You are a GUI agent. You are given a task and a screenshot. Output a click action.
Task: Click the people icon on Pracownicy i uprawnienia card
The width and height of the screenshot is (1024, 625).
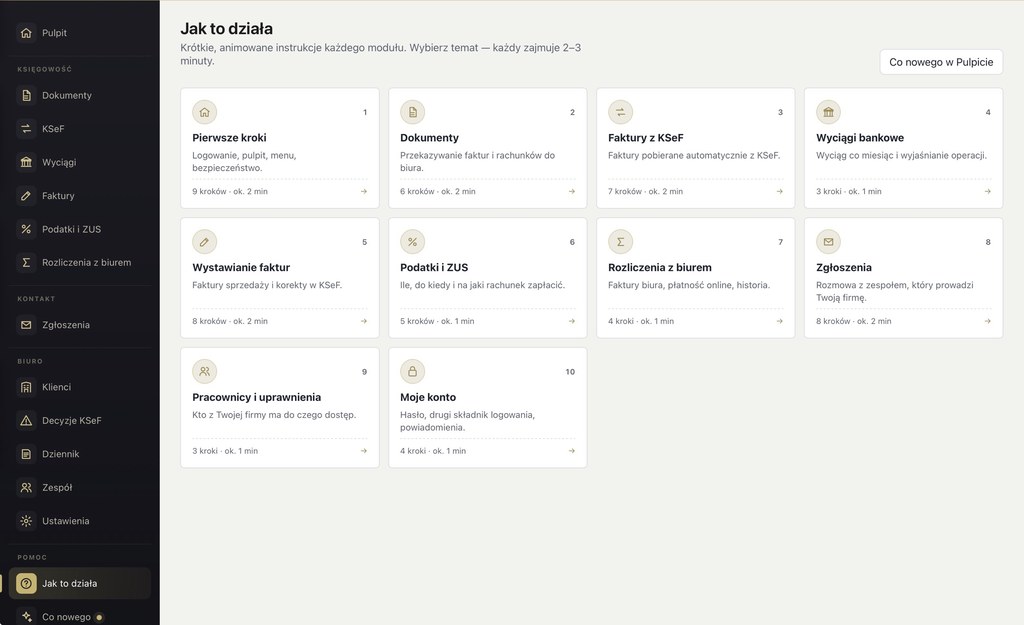tap(204, 371)
